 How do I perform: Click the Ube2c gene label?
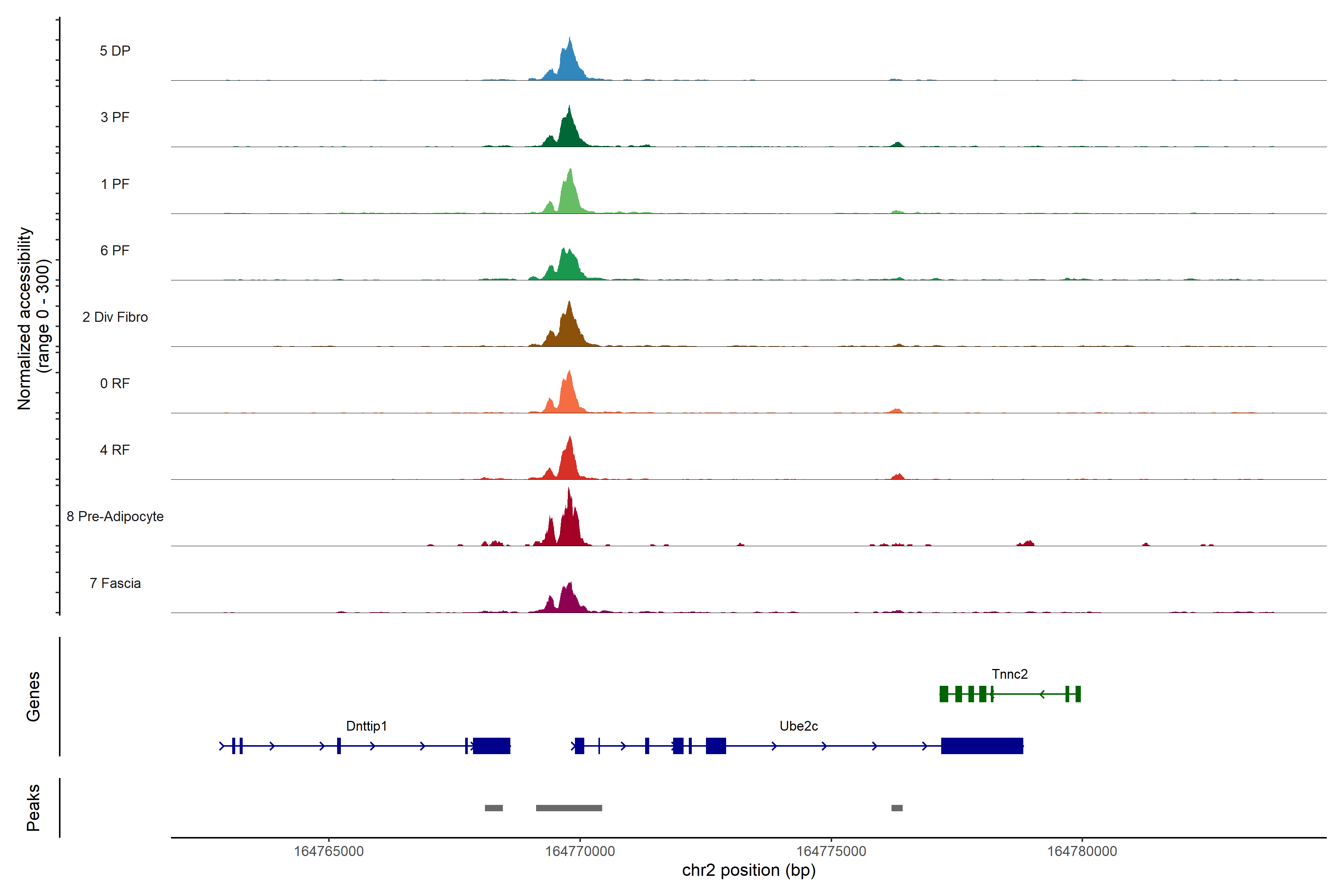798,726
